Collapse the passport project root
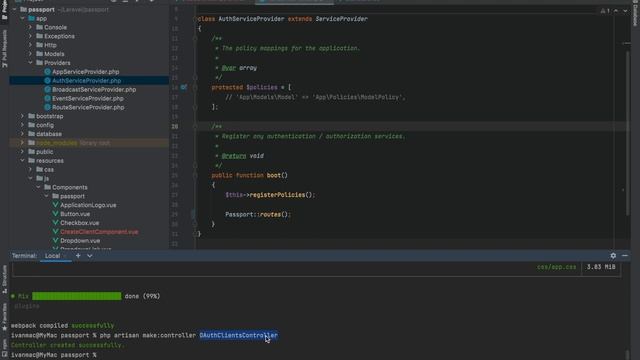Viewport: 640px width, 360px height. [15, 9]
